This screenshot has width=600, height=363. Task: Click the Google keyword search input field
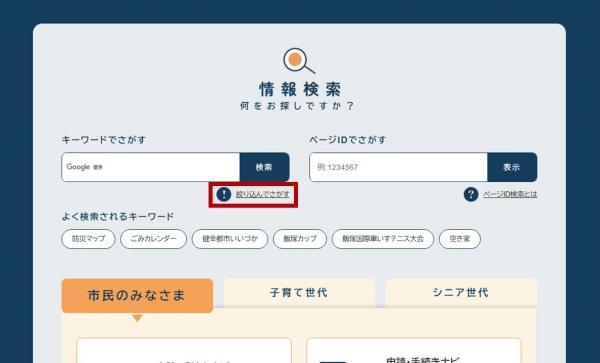(151, 167)
